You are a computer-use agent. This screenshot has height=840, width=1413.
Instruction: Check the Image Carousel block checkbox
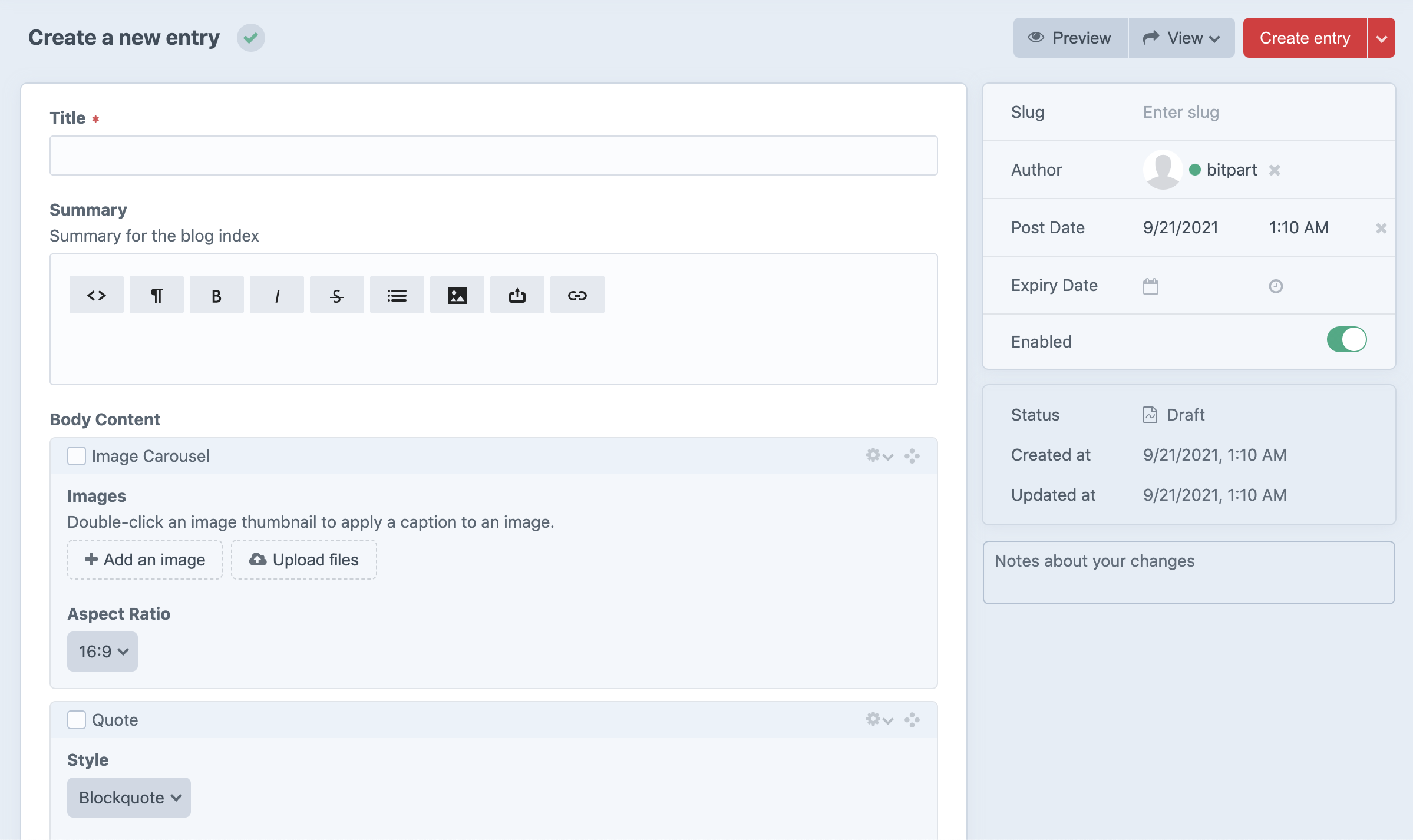77,456
